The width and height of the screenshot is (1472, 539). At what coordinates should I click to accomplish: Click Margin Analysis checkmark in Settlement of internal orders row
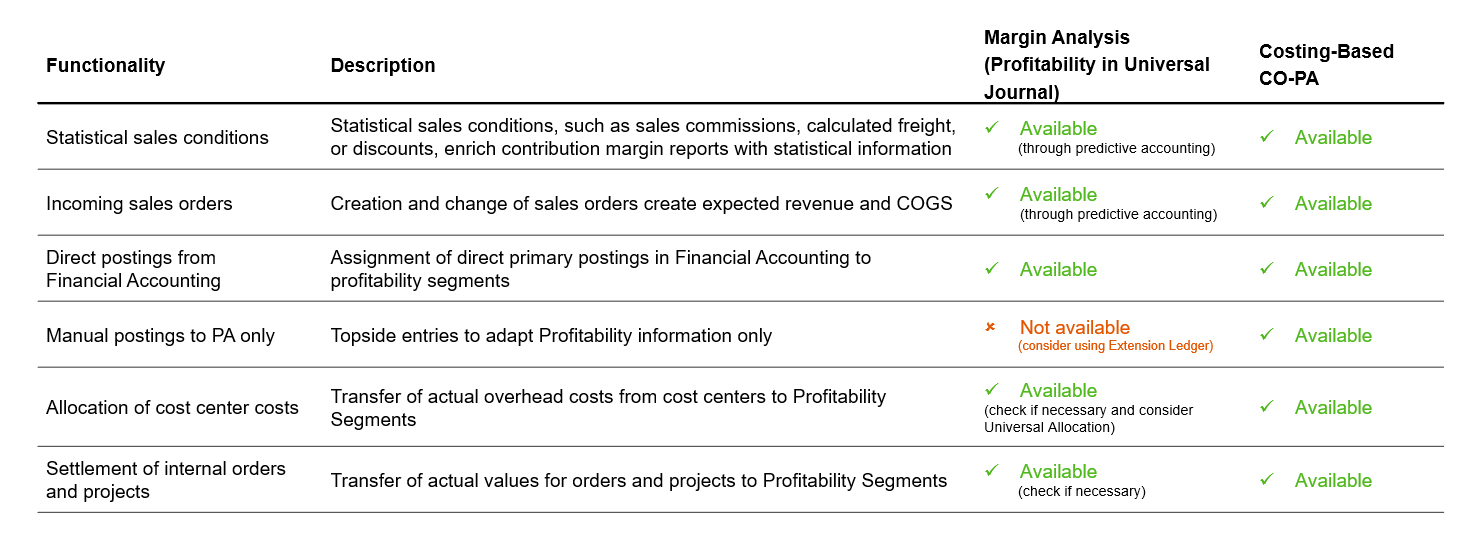tap(991, 471)
